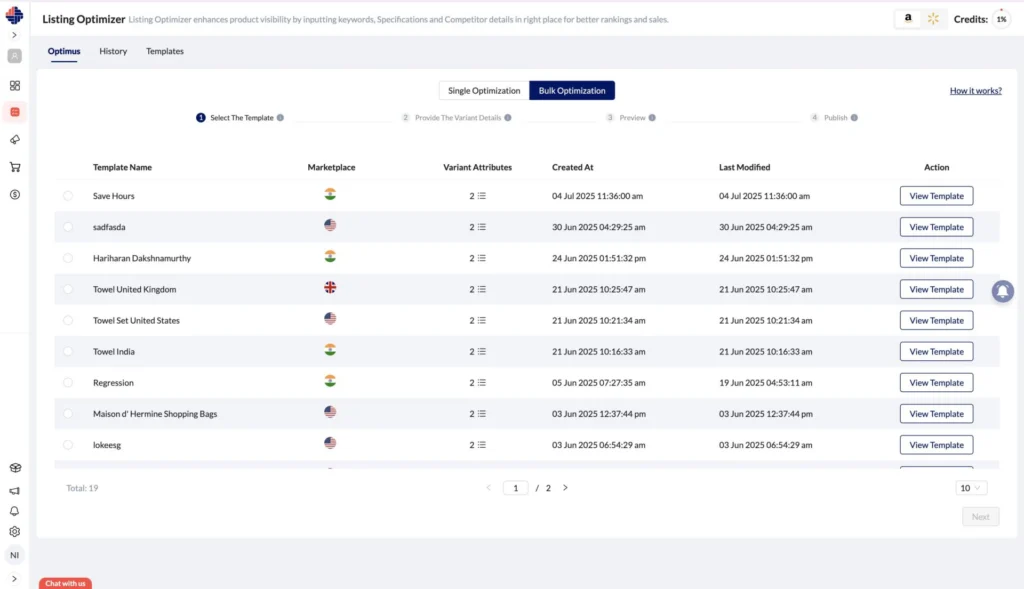Click the Template Name column header
1024x589 pixels.
122,167
